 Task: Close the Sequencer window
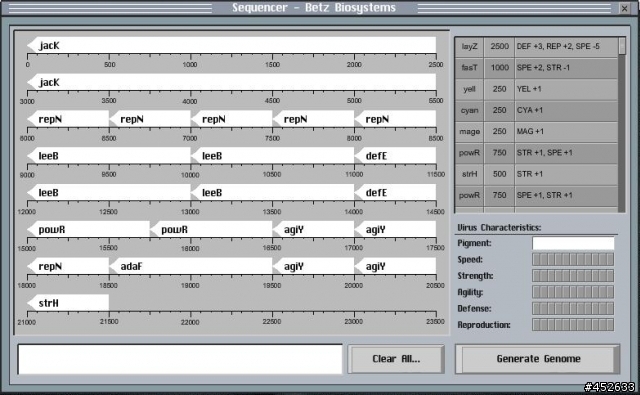[x=624, y=8]
